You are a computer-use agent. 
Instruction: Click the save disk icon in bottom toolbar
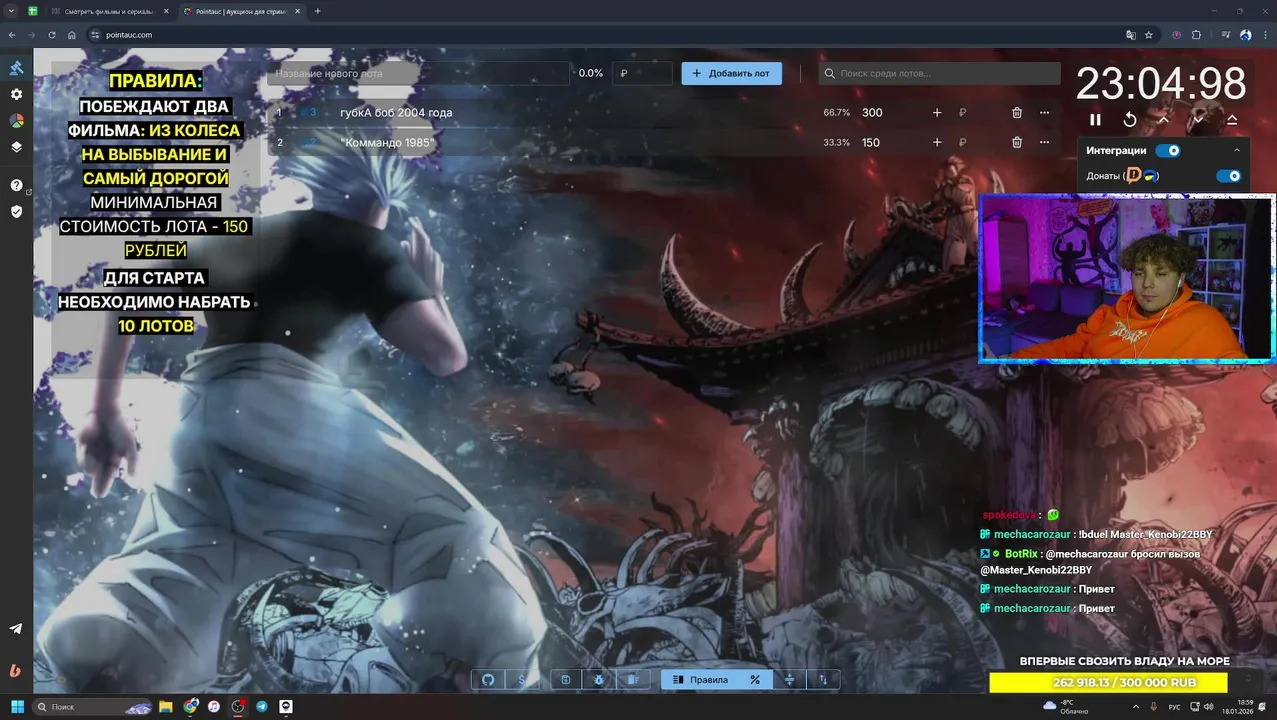(565, 680)
